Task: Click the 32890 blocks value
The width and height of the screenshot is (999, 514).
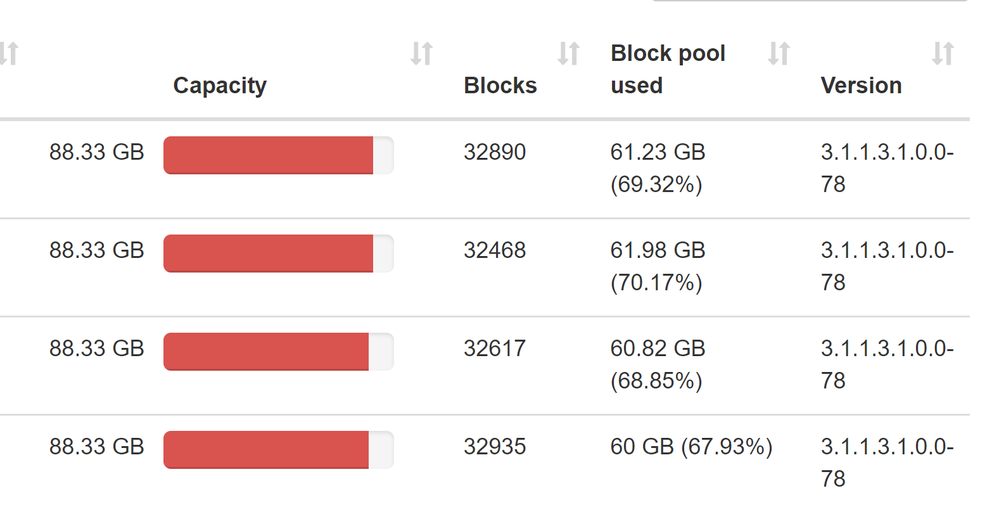Action: (494, 152)
